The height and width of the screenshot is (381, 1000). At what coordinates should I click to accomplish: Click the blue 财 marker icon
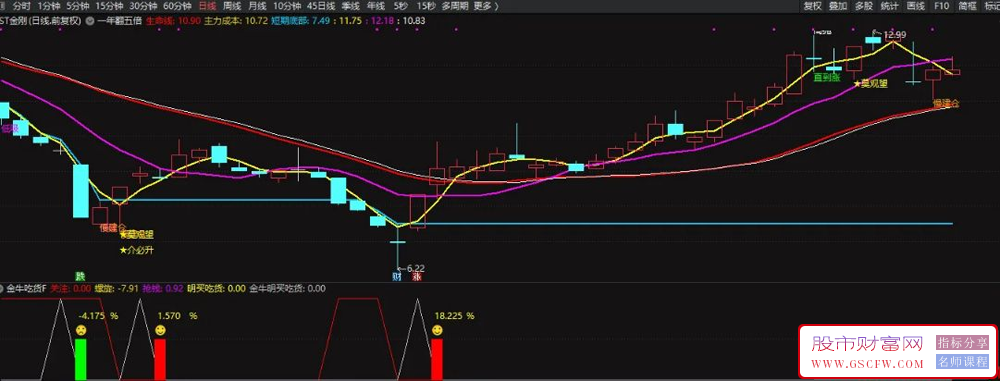click(397, 278)
